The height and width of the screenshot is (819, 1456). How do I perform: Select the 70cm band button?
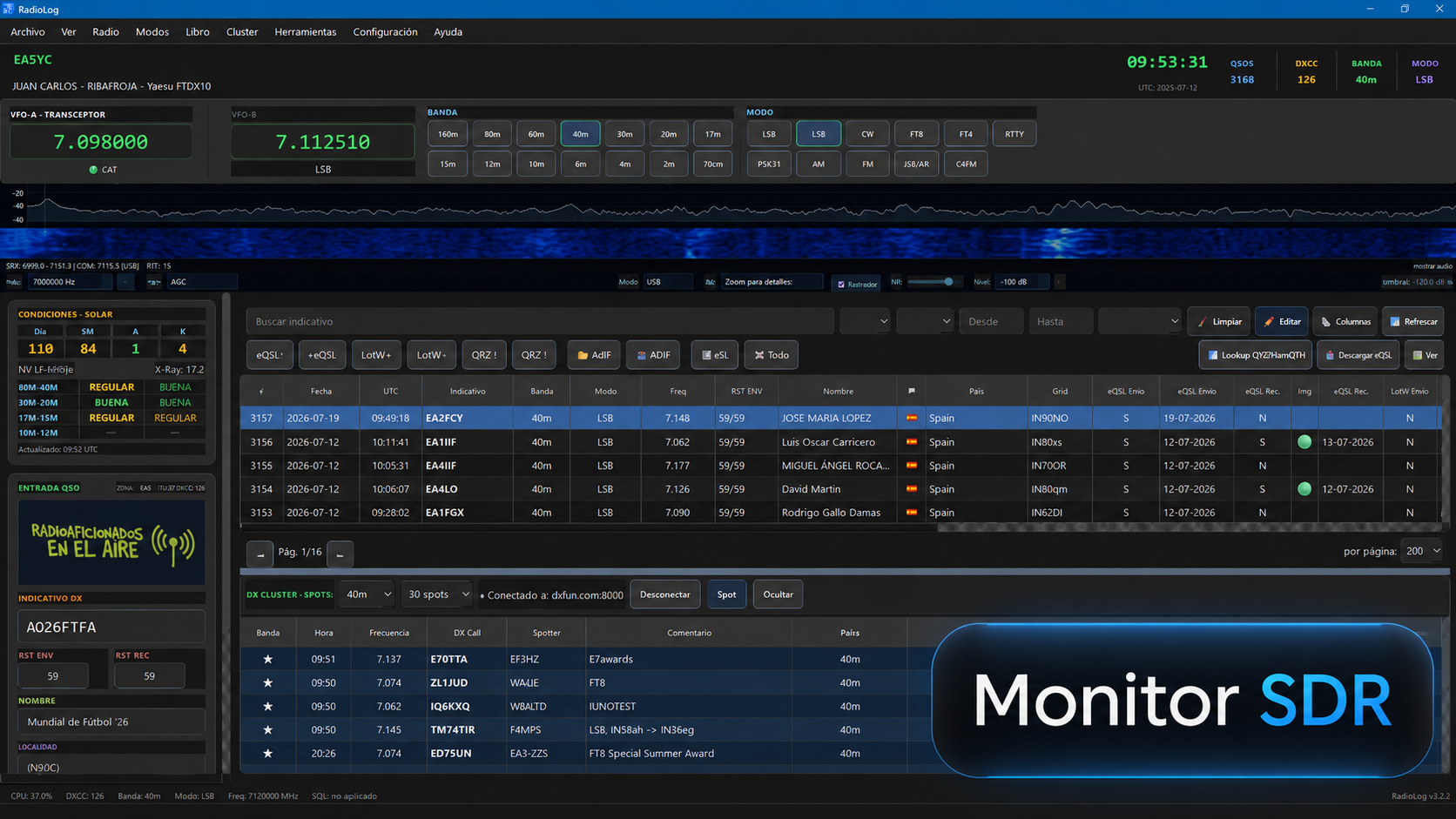coord(713,164)
